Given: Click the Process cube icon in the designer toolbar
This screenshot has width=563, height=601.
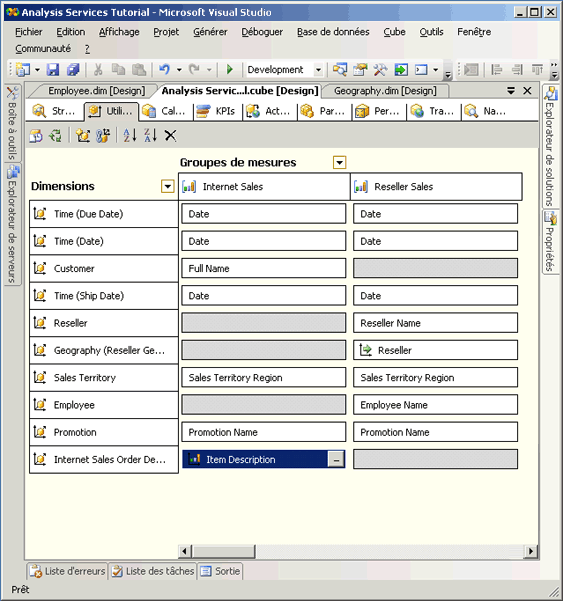Looking at the screenshot, I should click(x=36, y=136).
